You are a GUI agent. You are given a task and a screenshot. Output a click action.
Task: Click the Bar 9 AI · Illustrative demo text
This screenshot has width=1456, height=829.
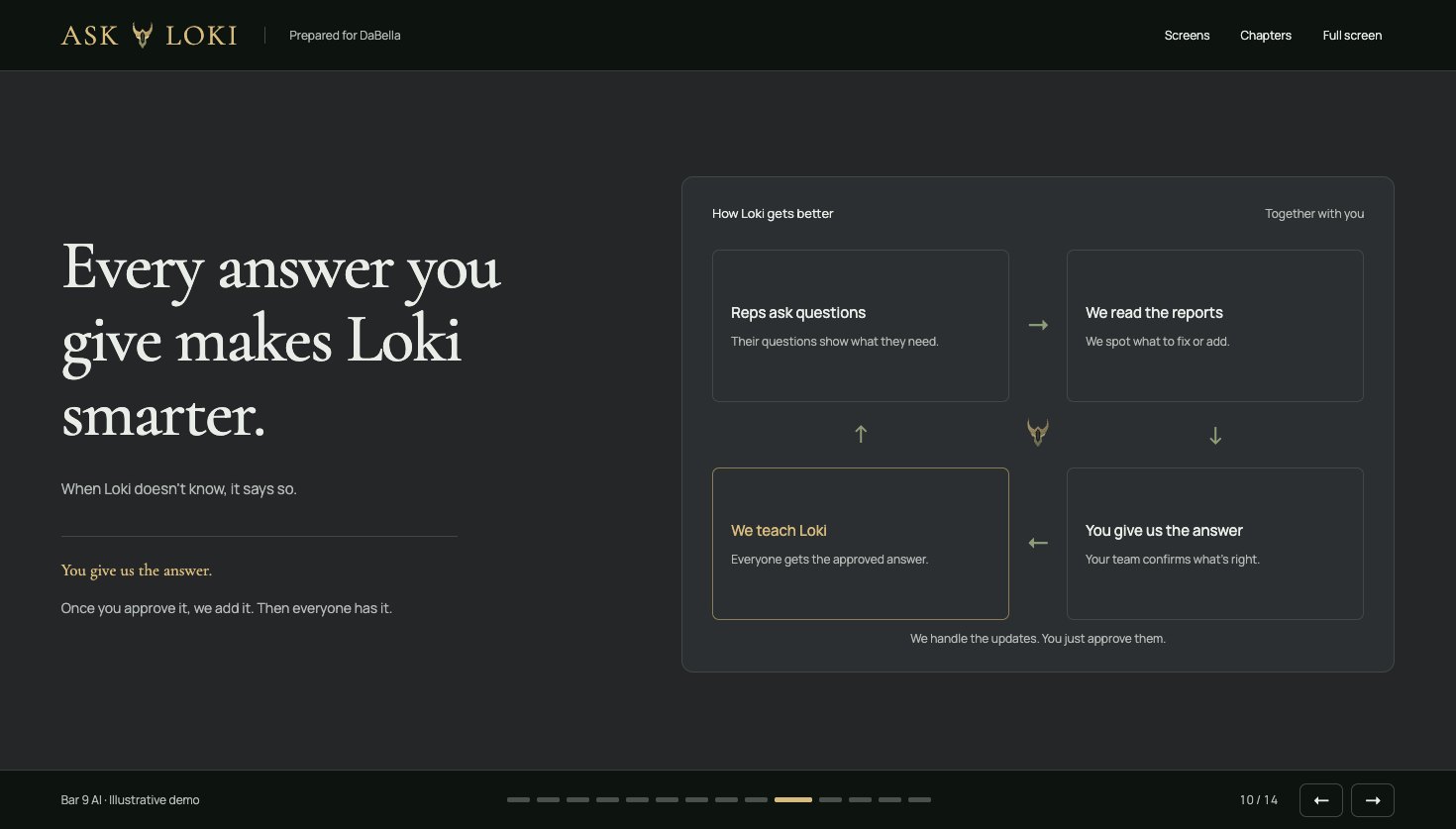(130, 800)
